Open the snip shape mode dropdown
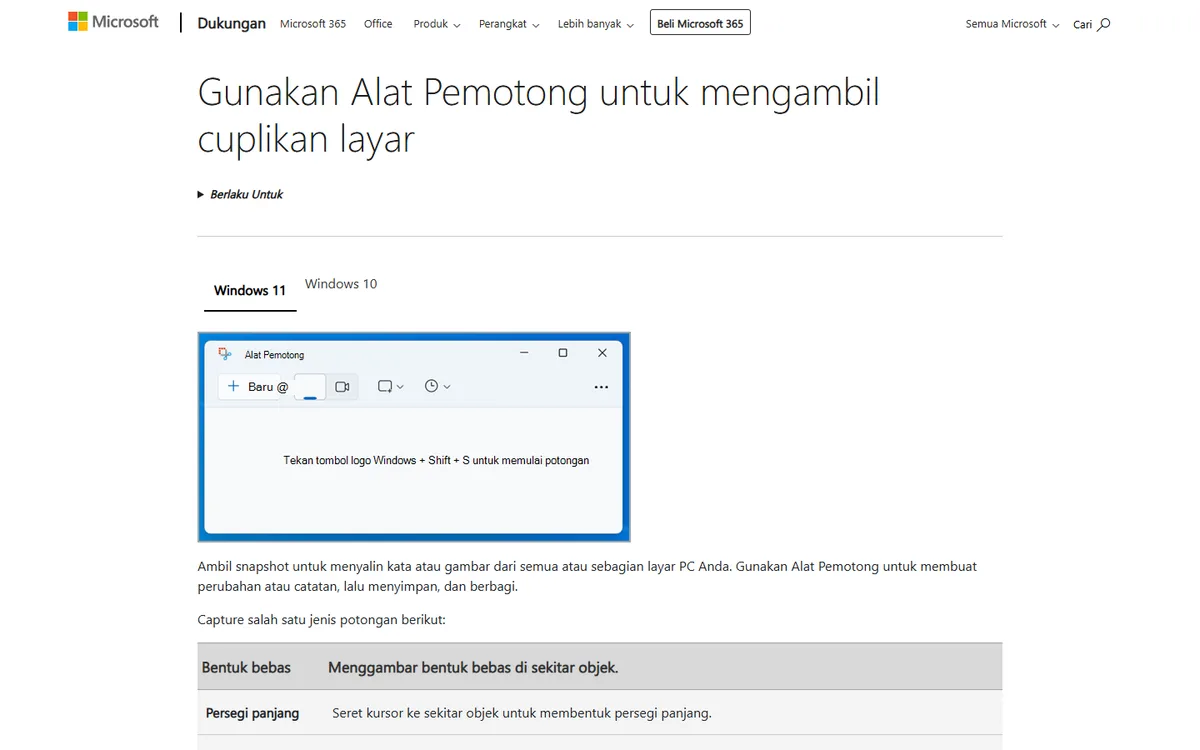The image size is (1200, 750). pyautogui.click(x=390, y=386)
